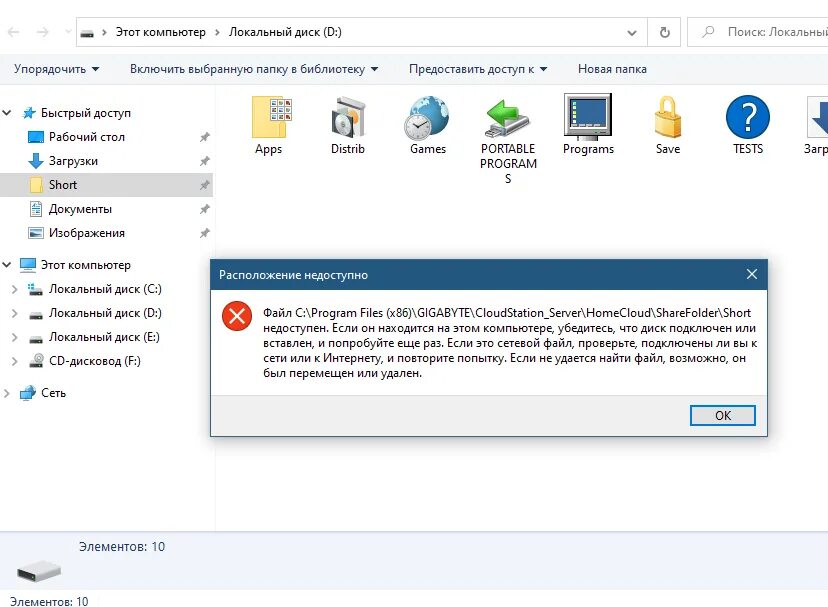Image resolution: width=828 pixels, height=607 pixels.
Task: Click the drive icon in address bar
Action: point(87,33)
